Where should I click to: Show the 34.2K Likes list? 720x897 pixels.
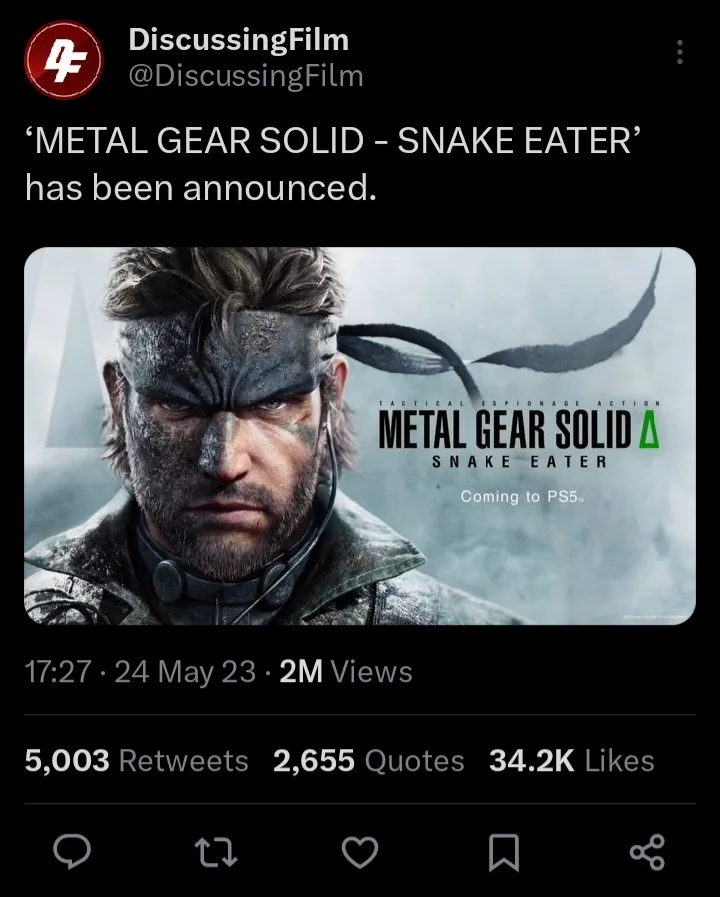click(x=571, y=761)
